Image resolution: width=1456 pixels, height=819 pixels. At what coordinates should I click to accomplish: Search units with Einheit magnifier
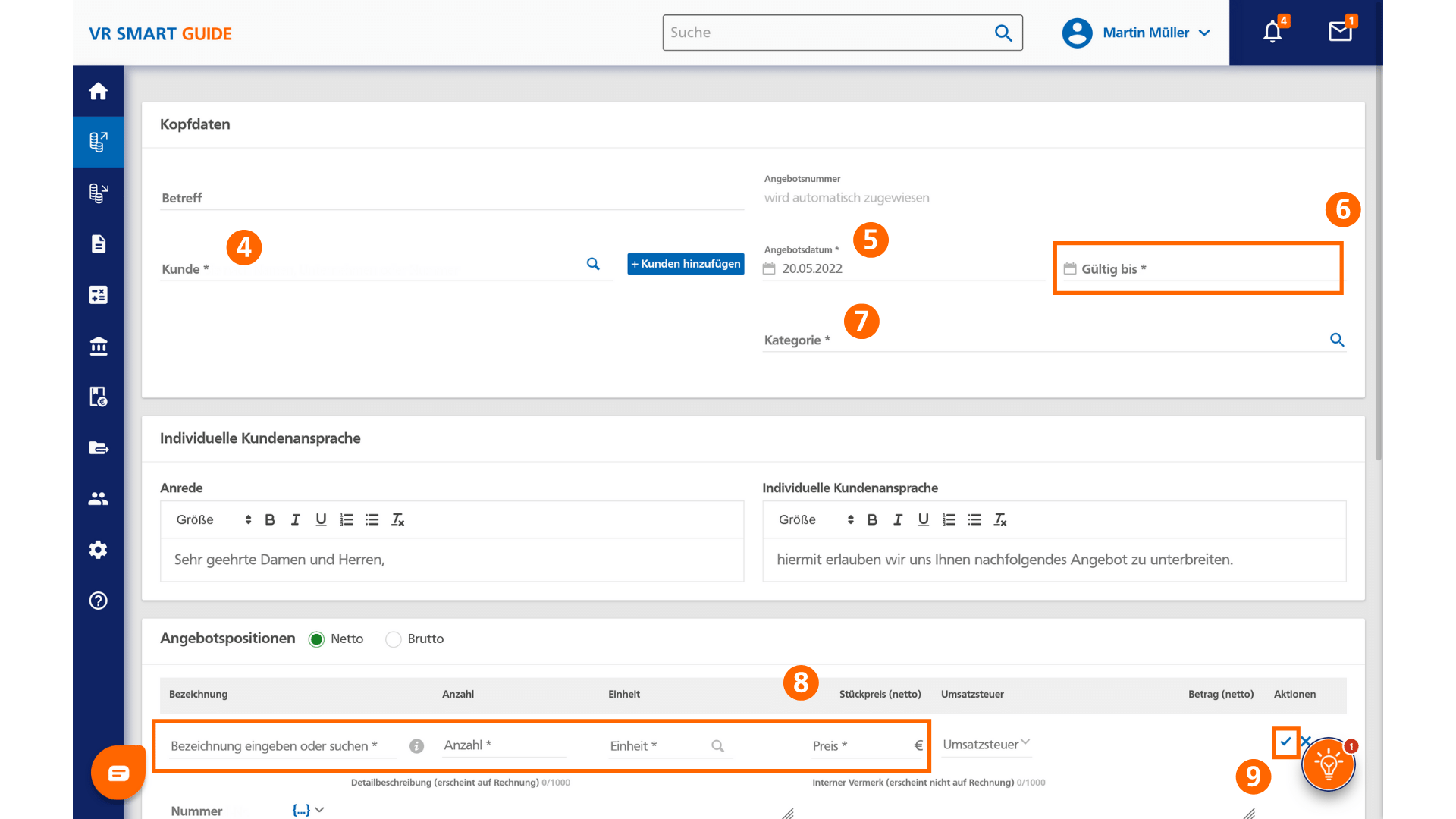click(x=717, y=746)
